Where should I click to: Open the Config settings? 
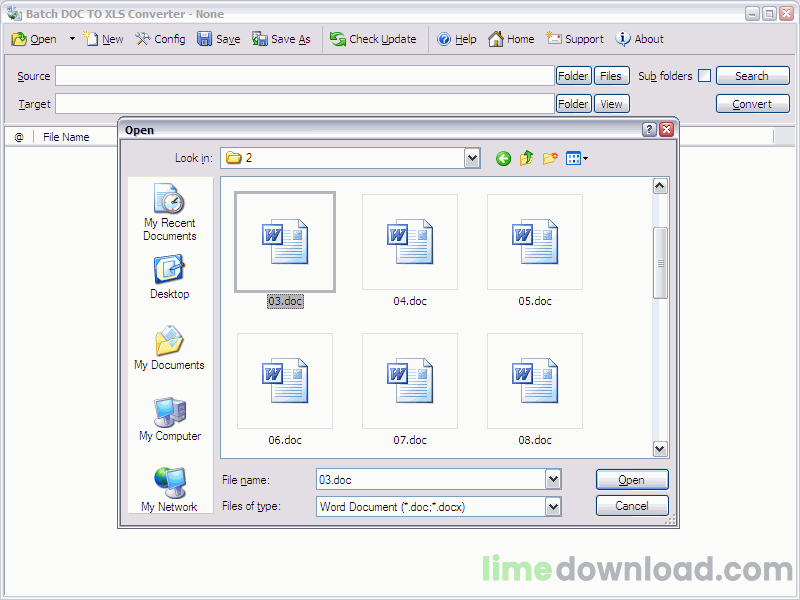click(x=161, y=39)
